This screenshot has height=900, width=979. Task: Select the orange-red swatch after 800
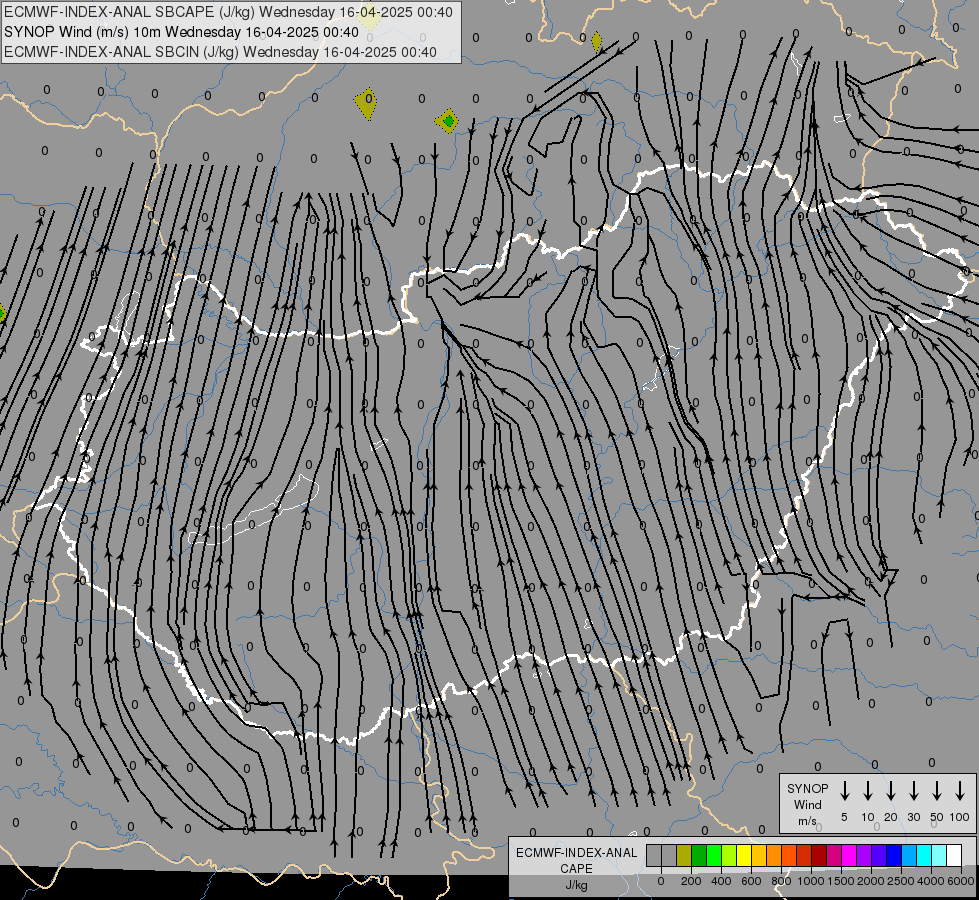click(x=789, y=855)
